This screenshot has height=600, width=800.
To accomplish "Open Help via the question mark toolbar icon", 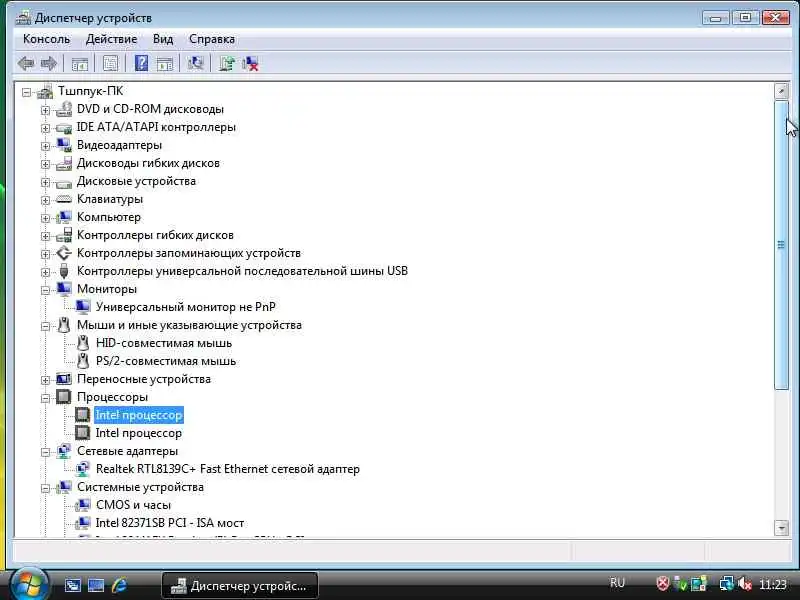I will [141, 64].
